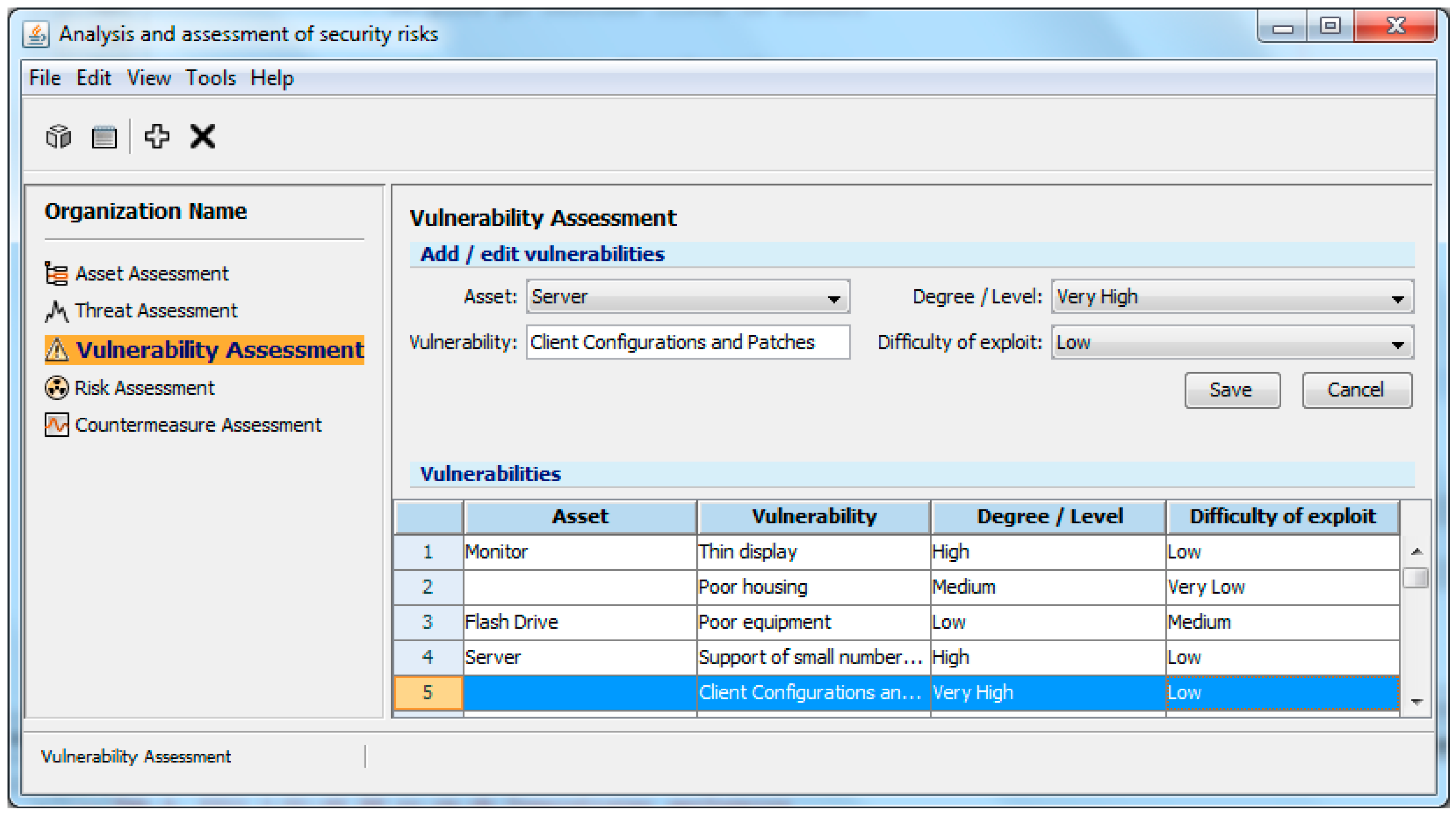The width and height of the screenshot is (1456, 815).
Task: Click the table scrollbar down arrow
Action: pos(1416,702)
